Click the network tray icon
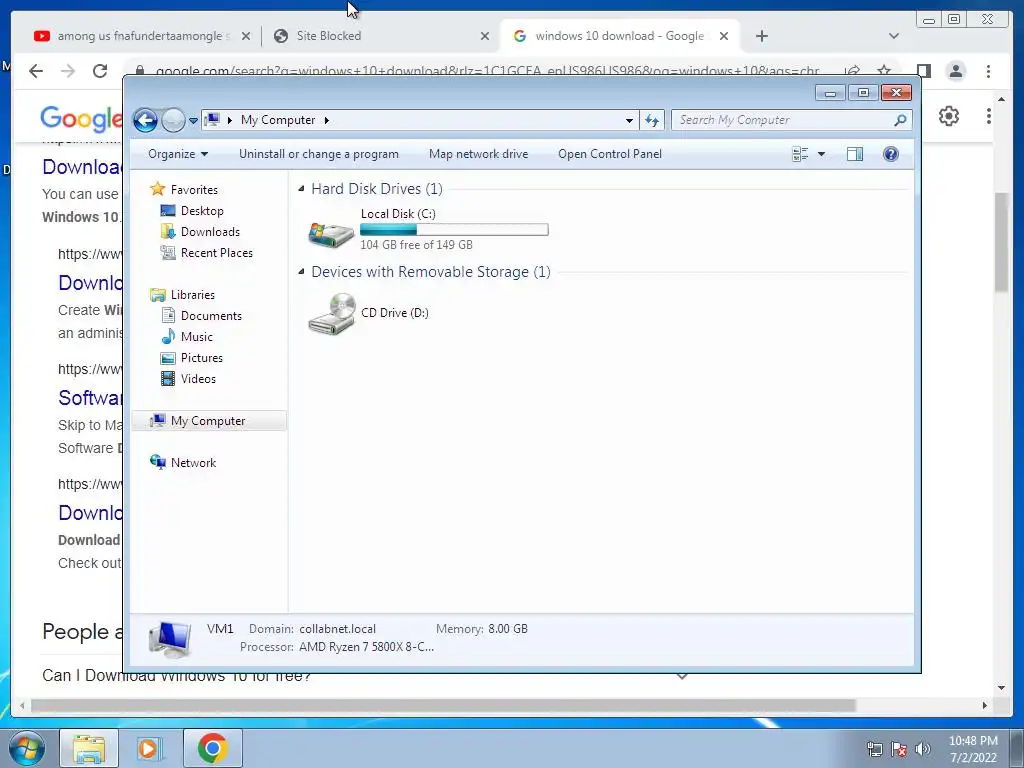 (874, 749)
